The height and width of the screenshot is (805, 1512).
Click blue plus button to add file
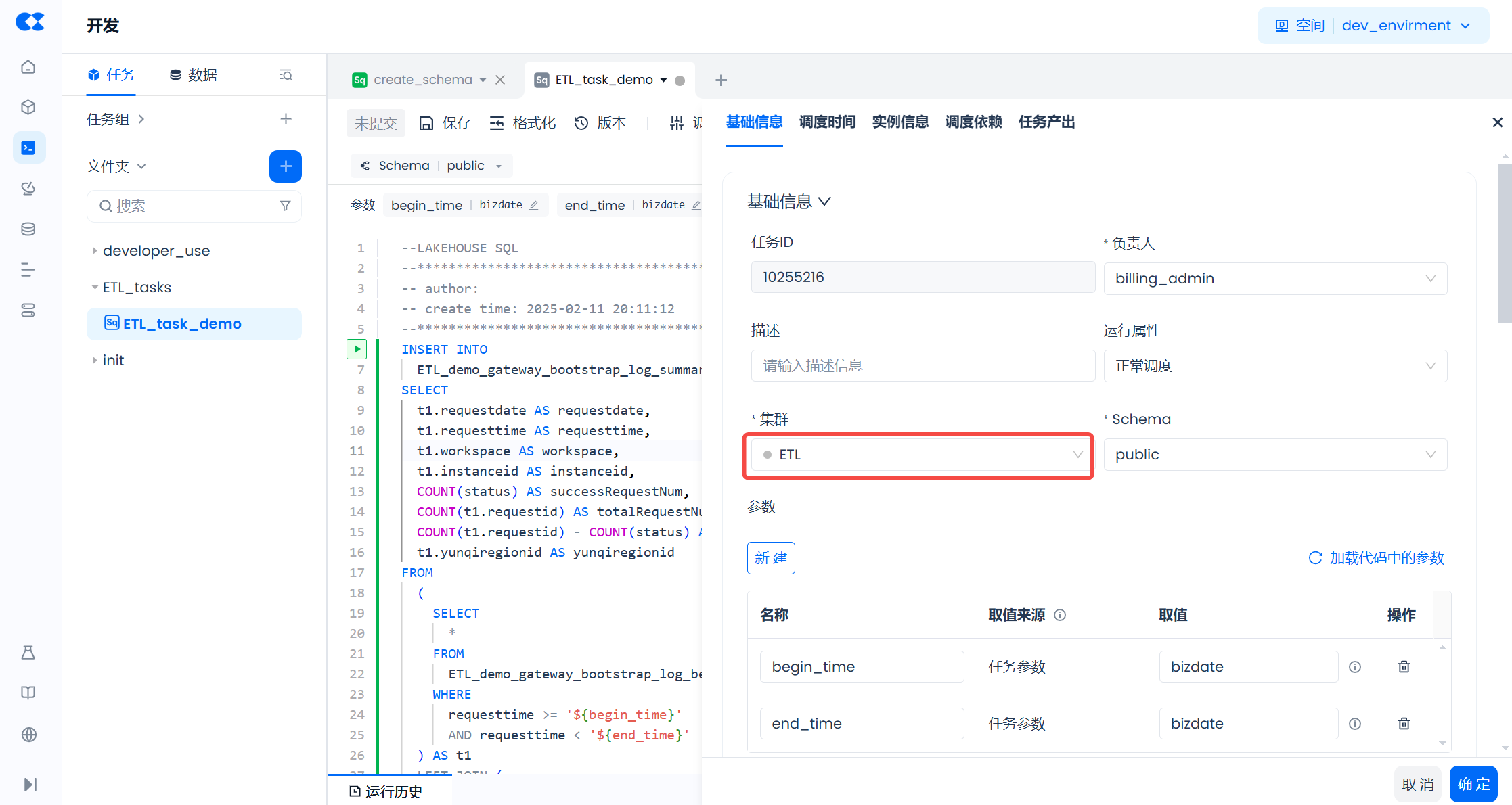pos(285,166)
